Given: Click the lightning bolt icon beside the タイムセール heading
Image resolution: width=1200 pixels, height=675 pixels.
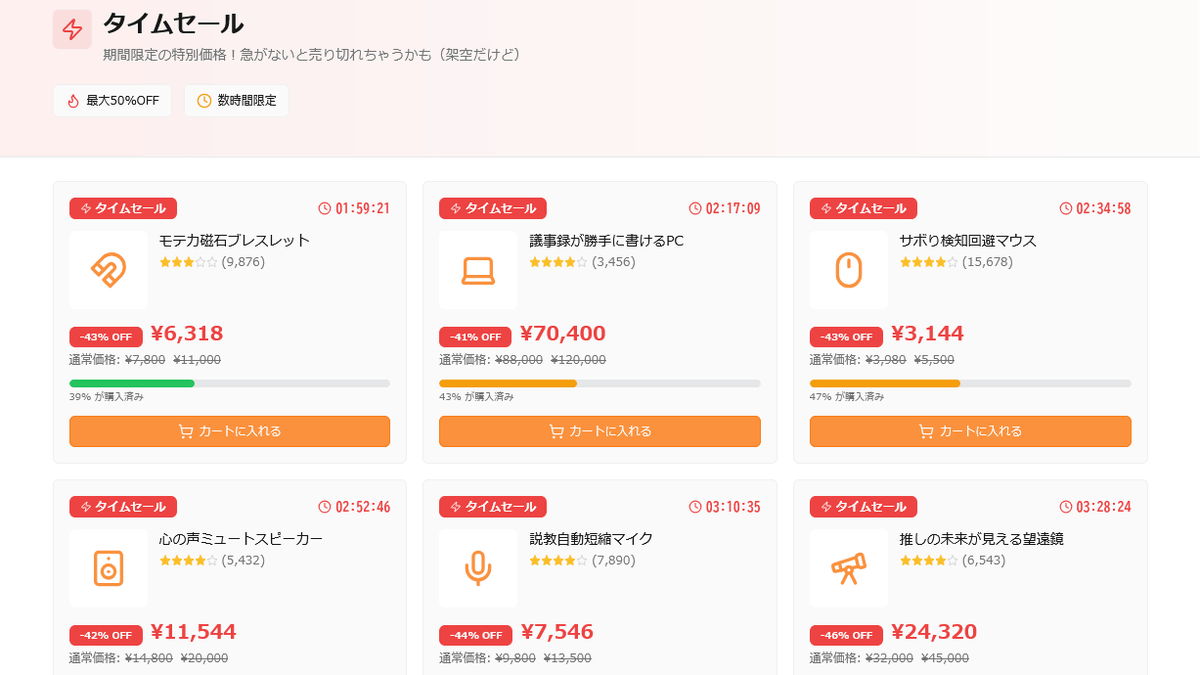Looking at the screenshot, I should coord(72,30).
